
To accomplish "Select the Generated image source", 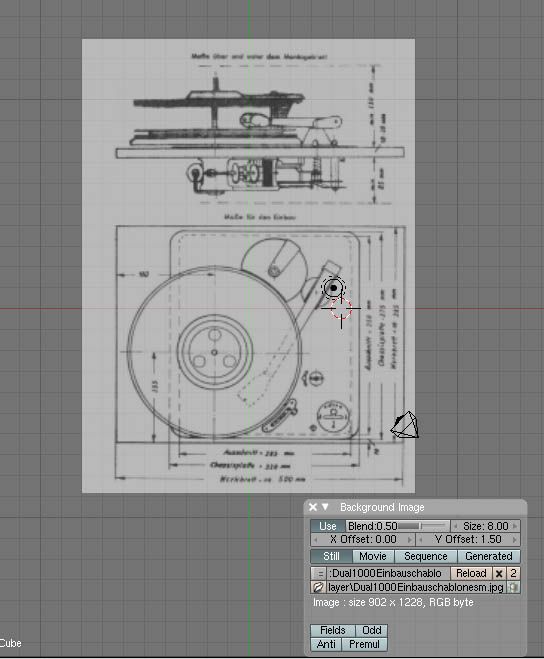I will tap(489, 556).
